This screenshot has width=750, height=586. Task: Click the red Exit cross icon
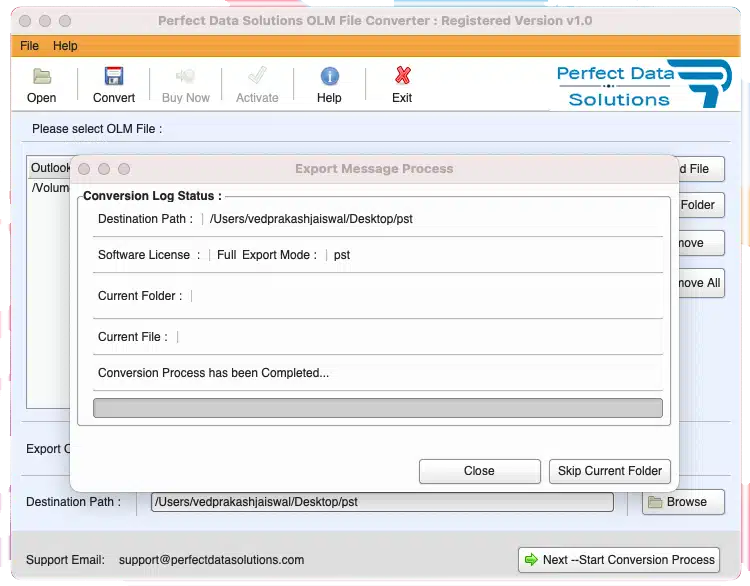pyautogui.click(x=402, y=76)
